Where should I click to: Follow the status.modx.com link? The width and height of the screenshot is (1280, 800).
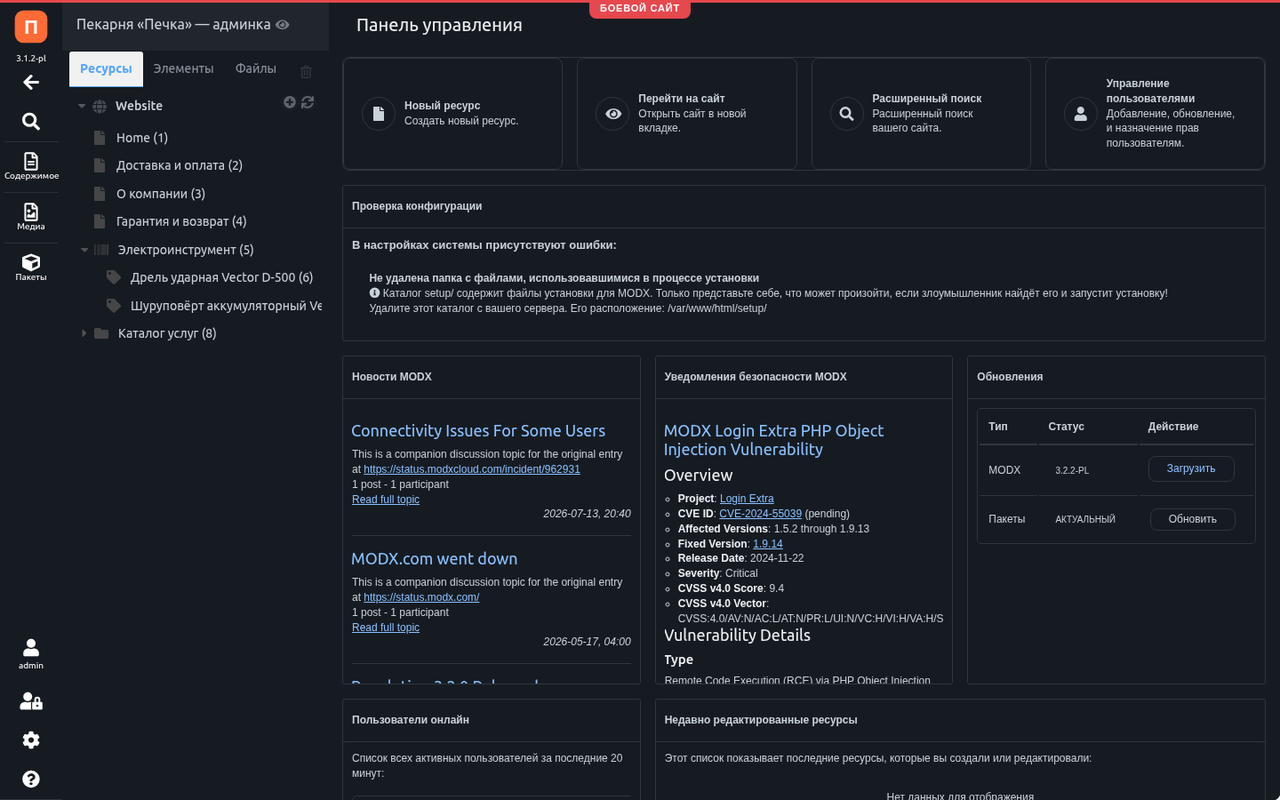421,597
